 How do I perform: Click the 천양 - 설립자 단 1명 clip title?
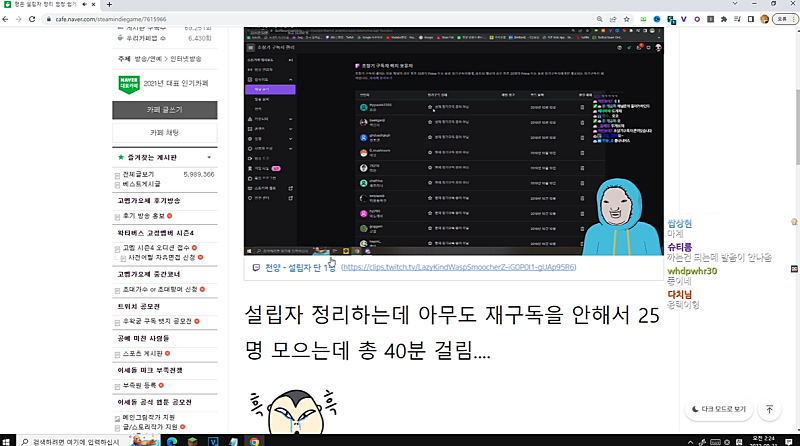pyautogui.click(x=300, y=267)
